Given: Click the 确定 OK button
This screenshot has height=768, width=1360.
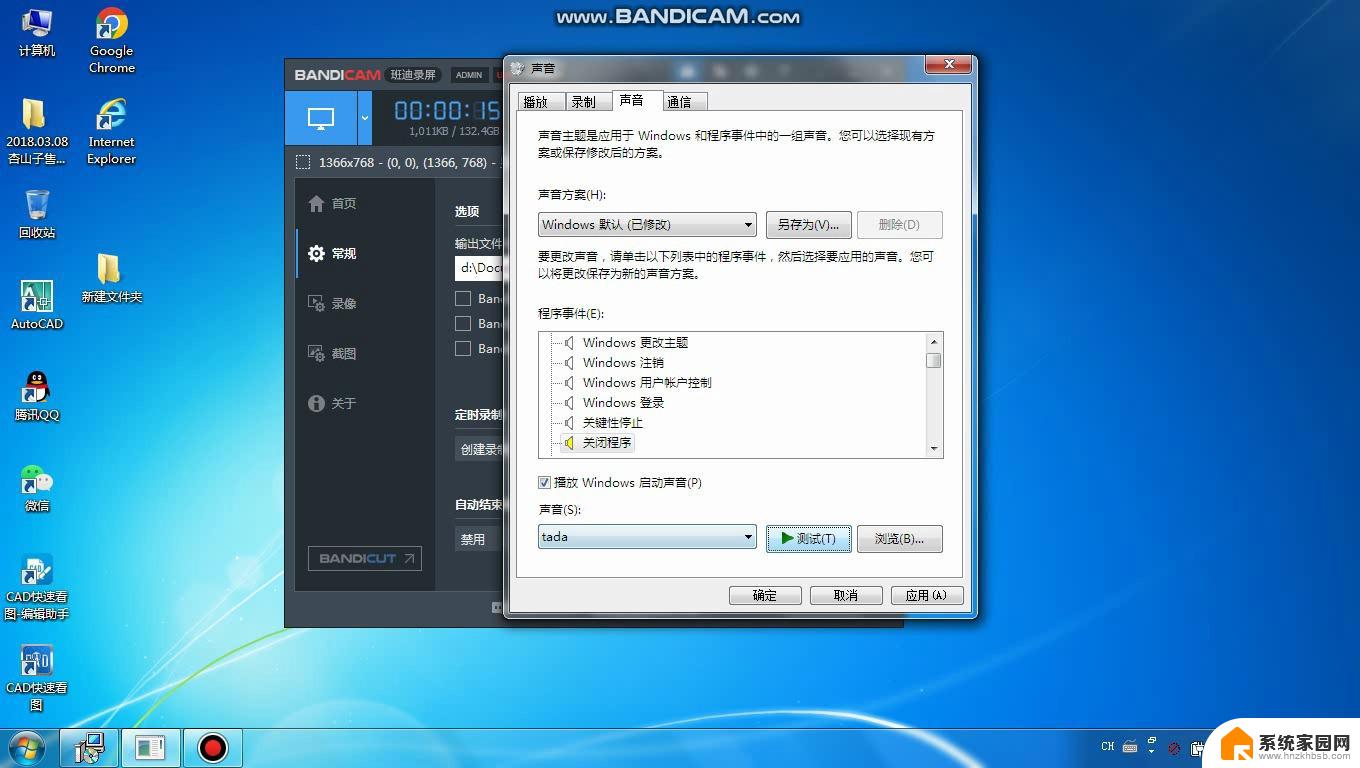Looking at the screenshot, I should (765, 595).
